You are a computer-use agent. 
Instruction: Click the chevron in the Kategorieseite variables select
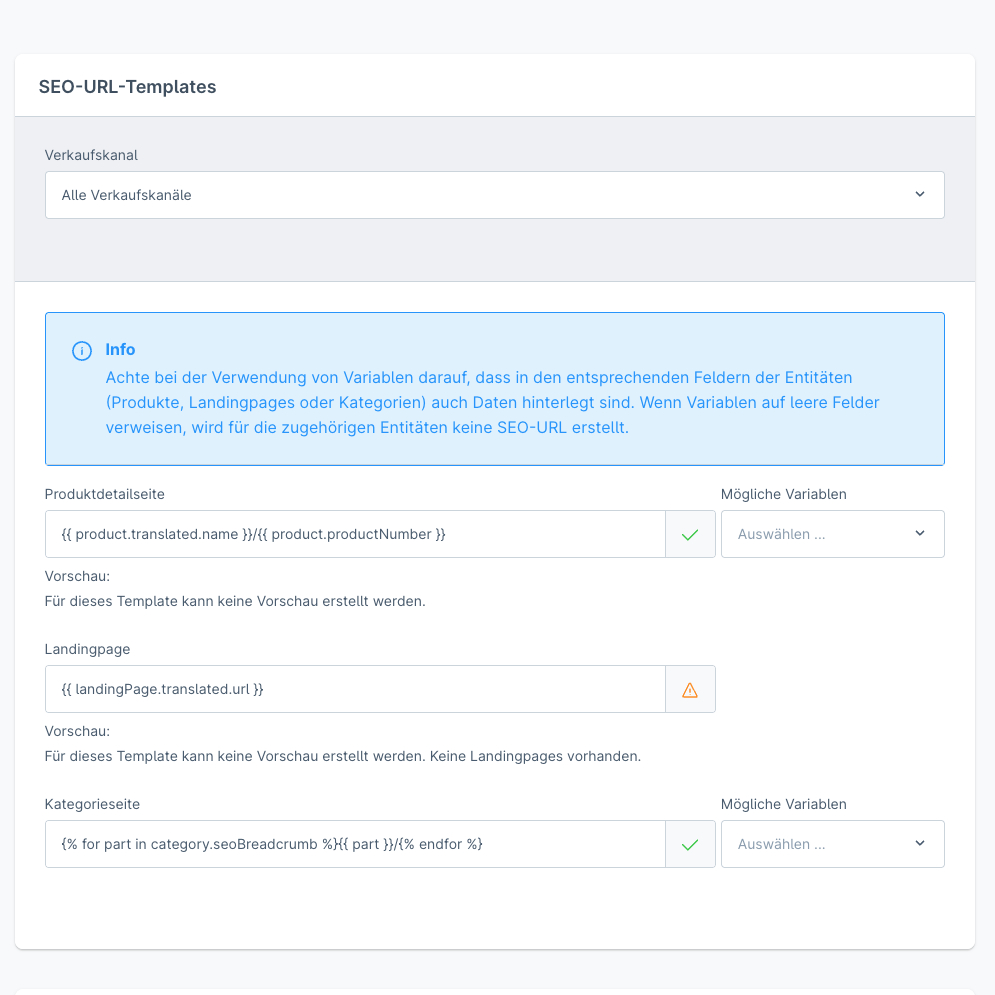pyautogui.click(x=920, y=844)
